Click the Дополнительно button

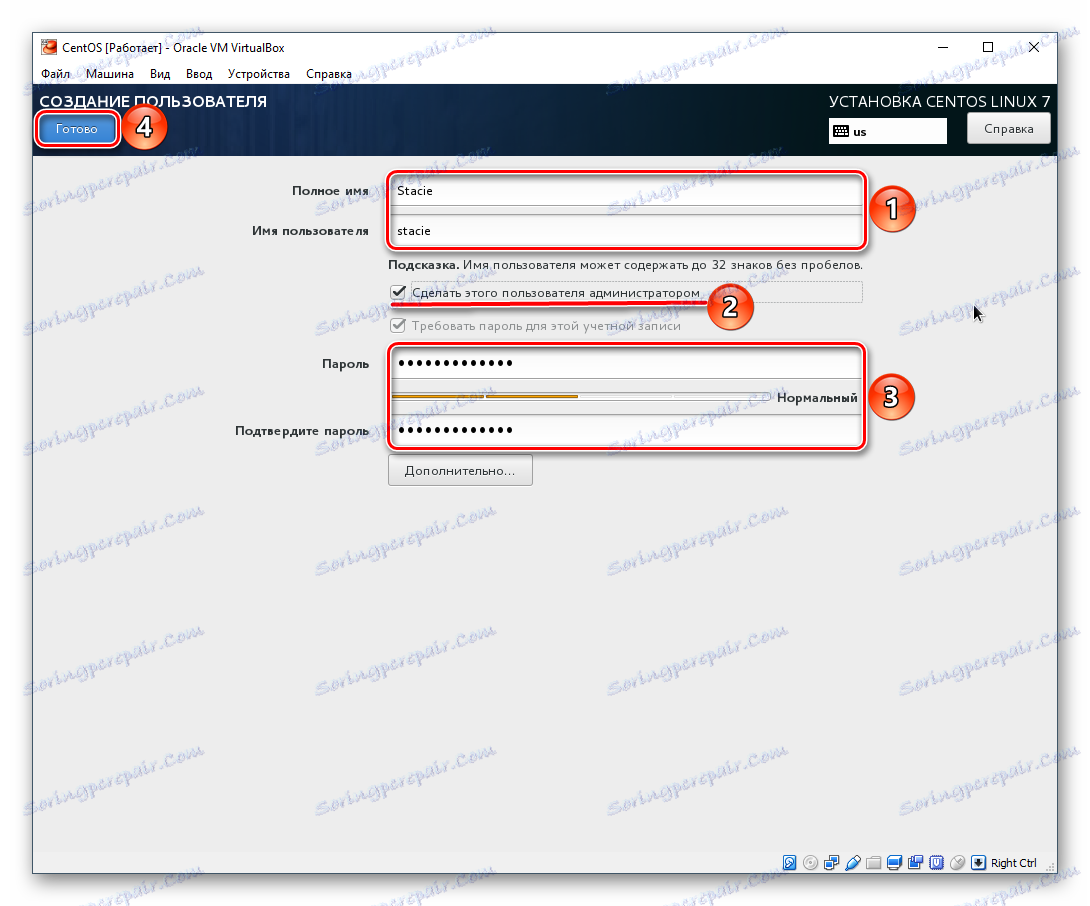coord(459,469)
